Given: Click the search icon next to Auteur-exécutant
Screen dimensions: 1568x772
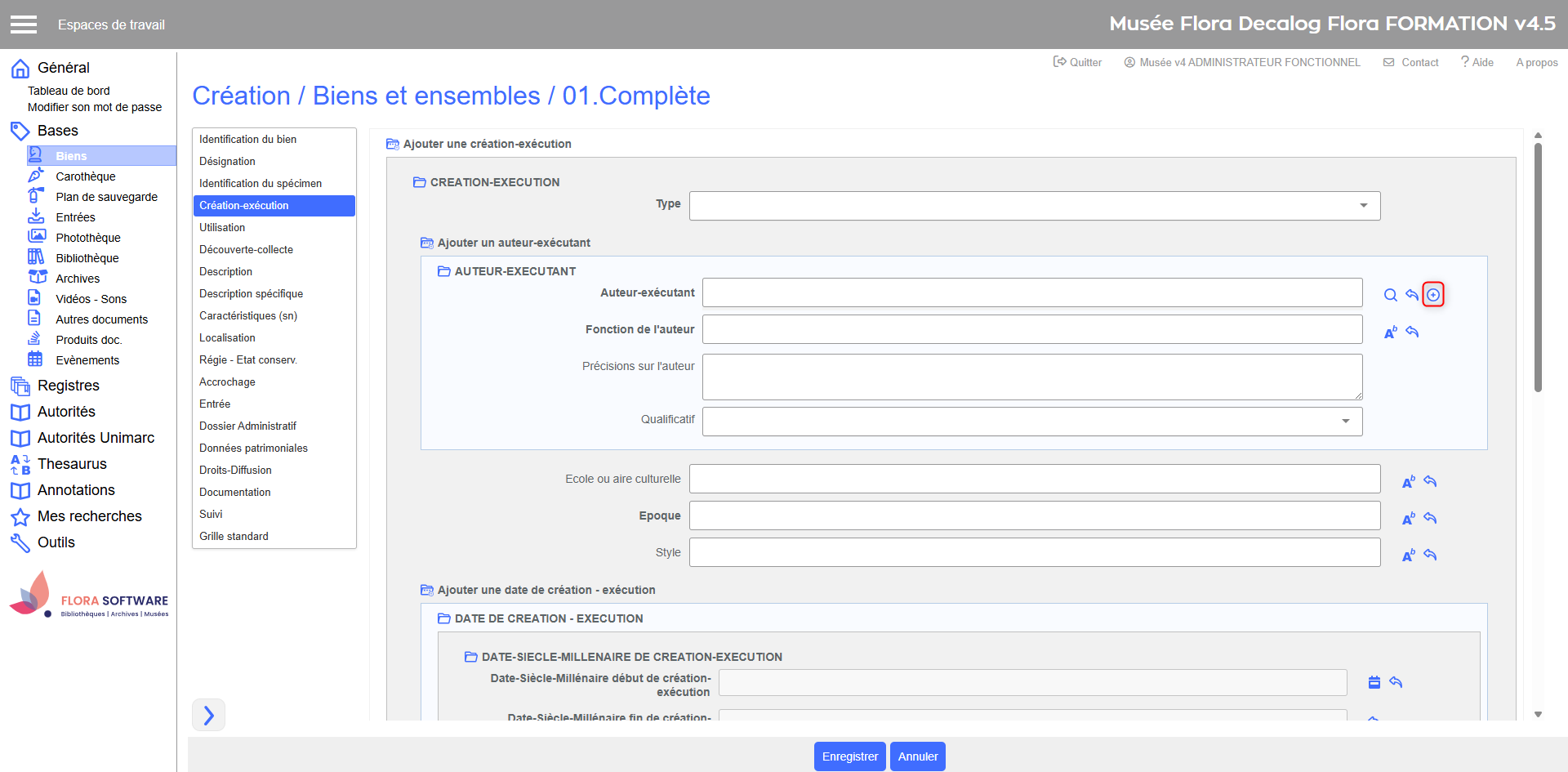Looking at the screenshot, I should click(1390, 295).
